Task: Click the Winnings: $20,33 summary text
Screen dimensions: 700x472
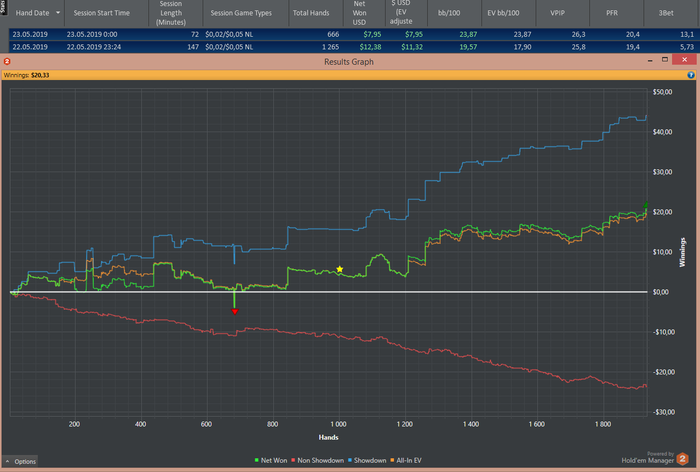Action: click(x=26, y=75)
